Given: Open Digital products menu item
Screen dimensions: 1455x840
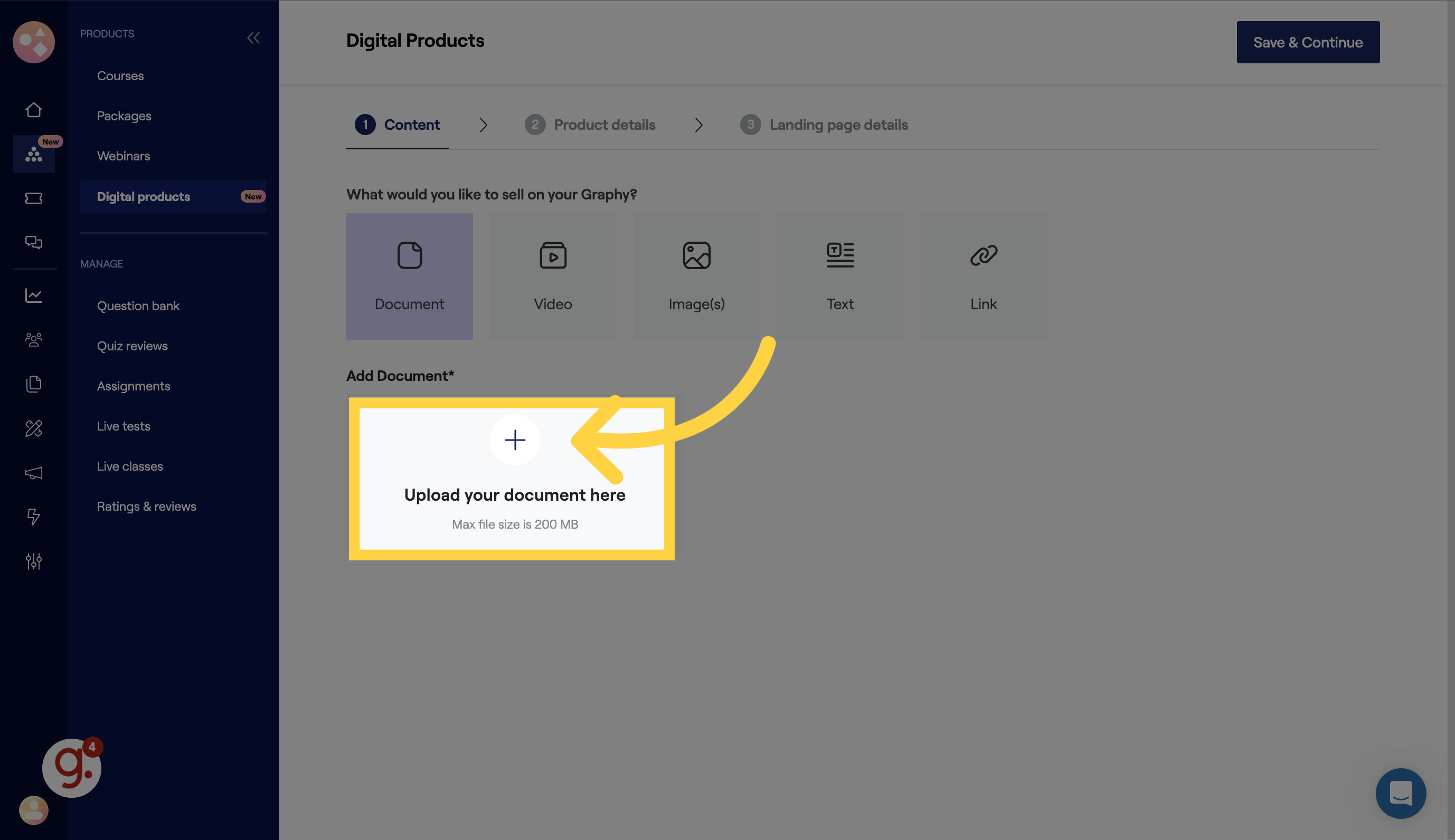Looking at the screenshot, I should tap(173, 196).
